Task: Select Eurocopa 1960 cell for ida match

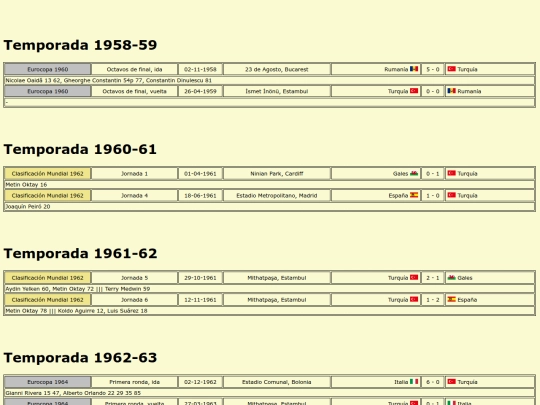Action: [48, 69]
